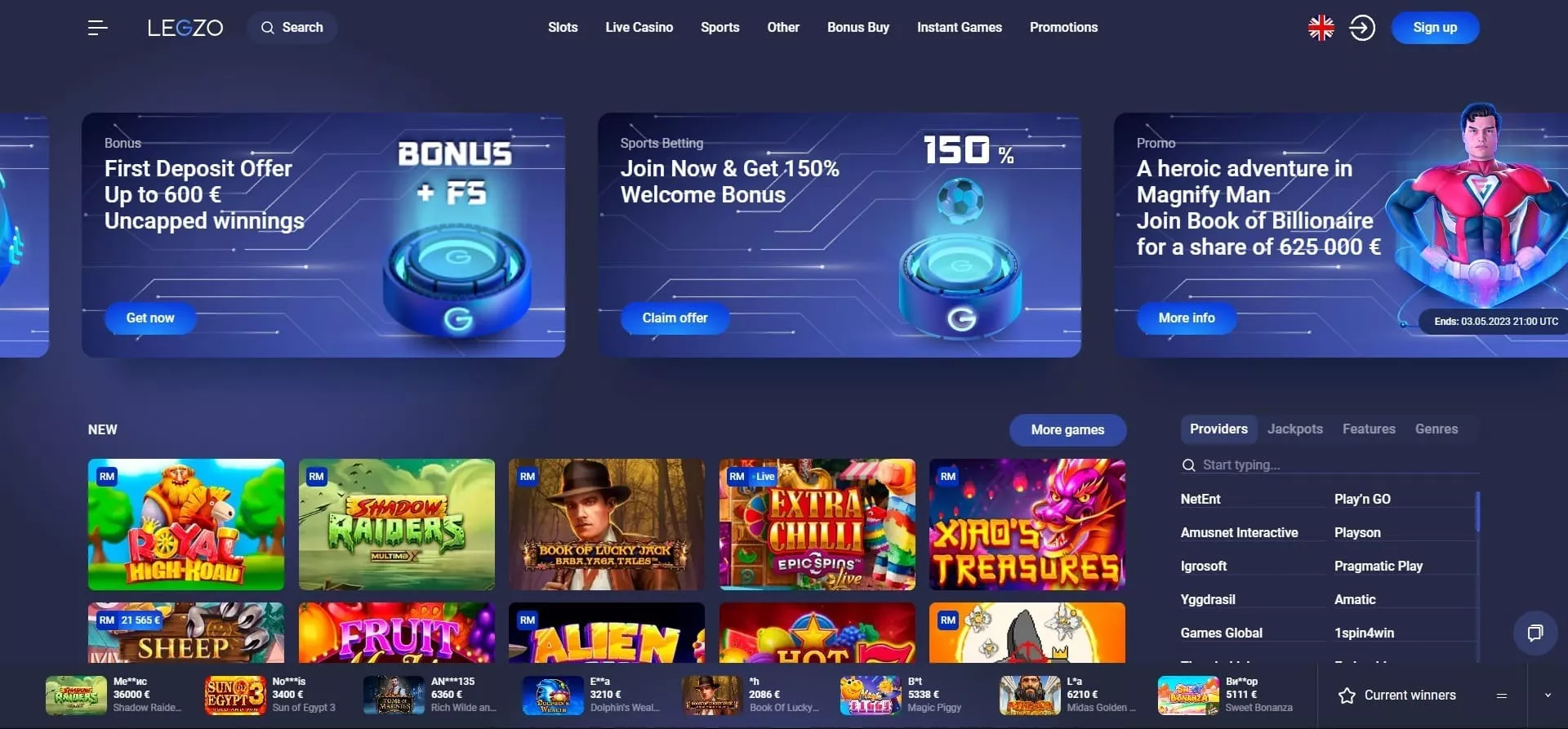Open the Other navigation menu

(x=782, y=27)
